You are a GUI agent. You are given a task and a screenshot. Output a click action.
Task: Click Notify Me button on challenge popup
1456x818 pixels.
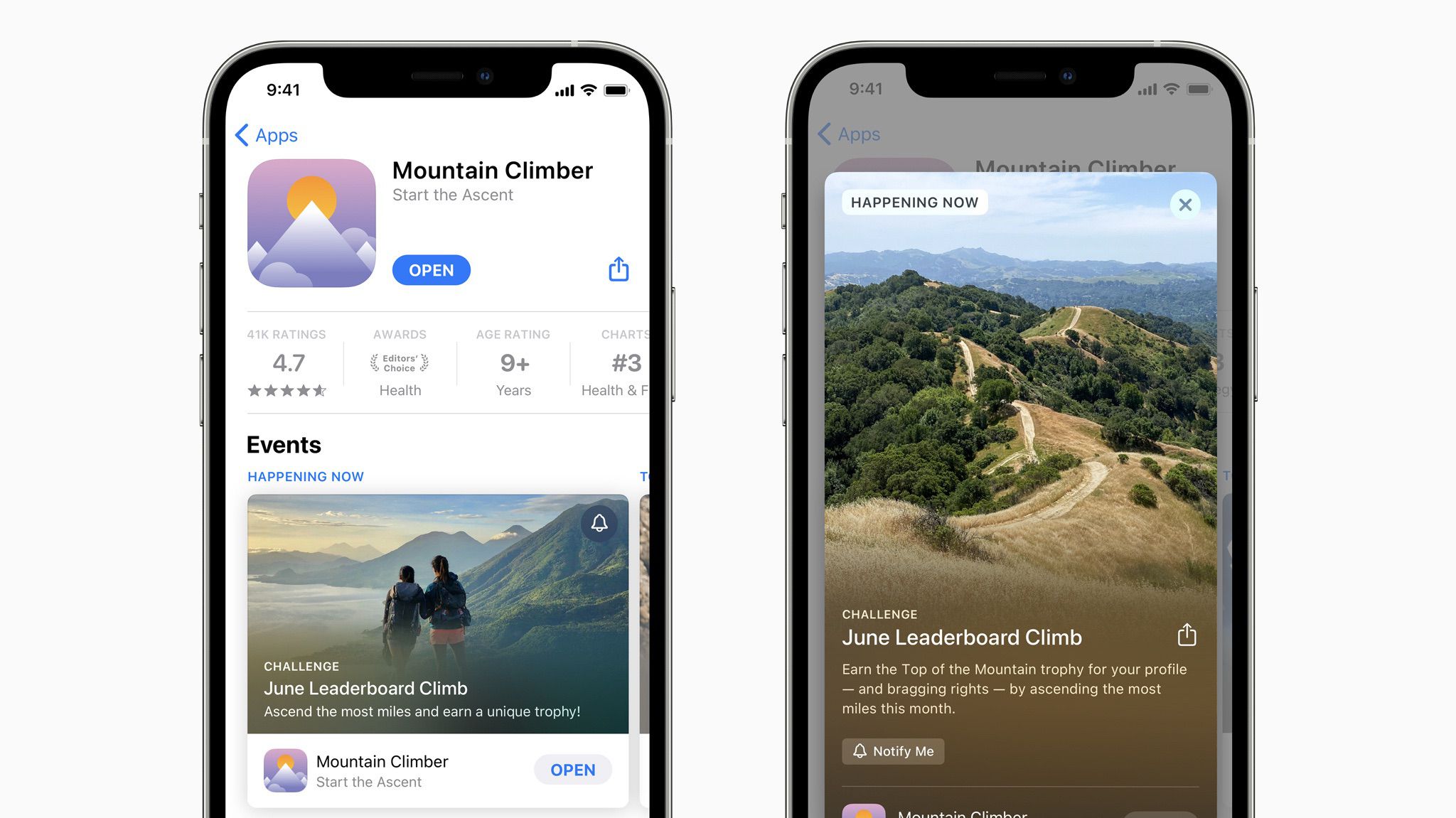(894, 750)
